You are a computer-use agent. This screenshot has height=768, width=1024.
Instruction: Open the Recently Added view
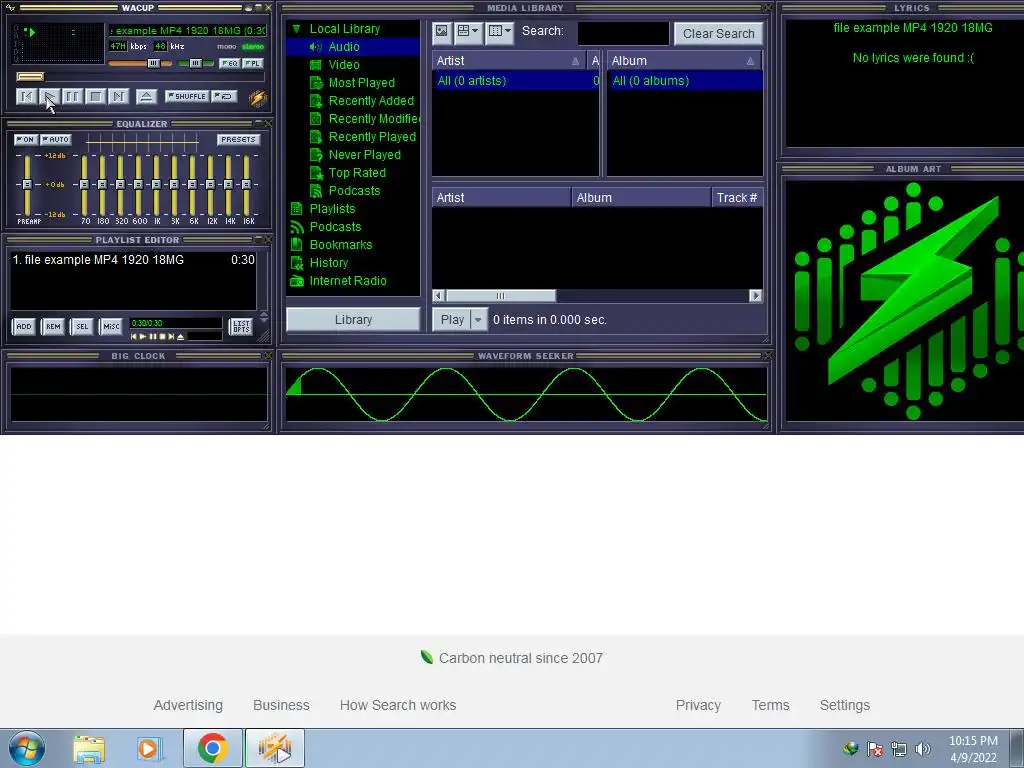click(371, 101)
